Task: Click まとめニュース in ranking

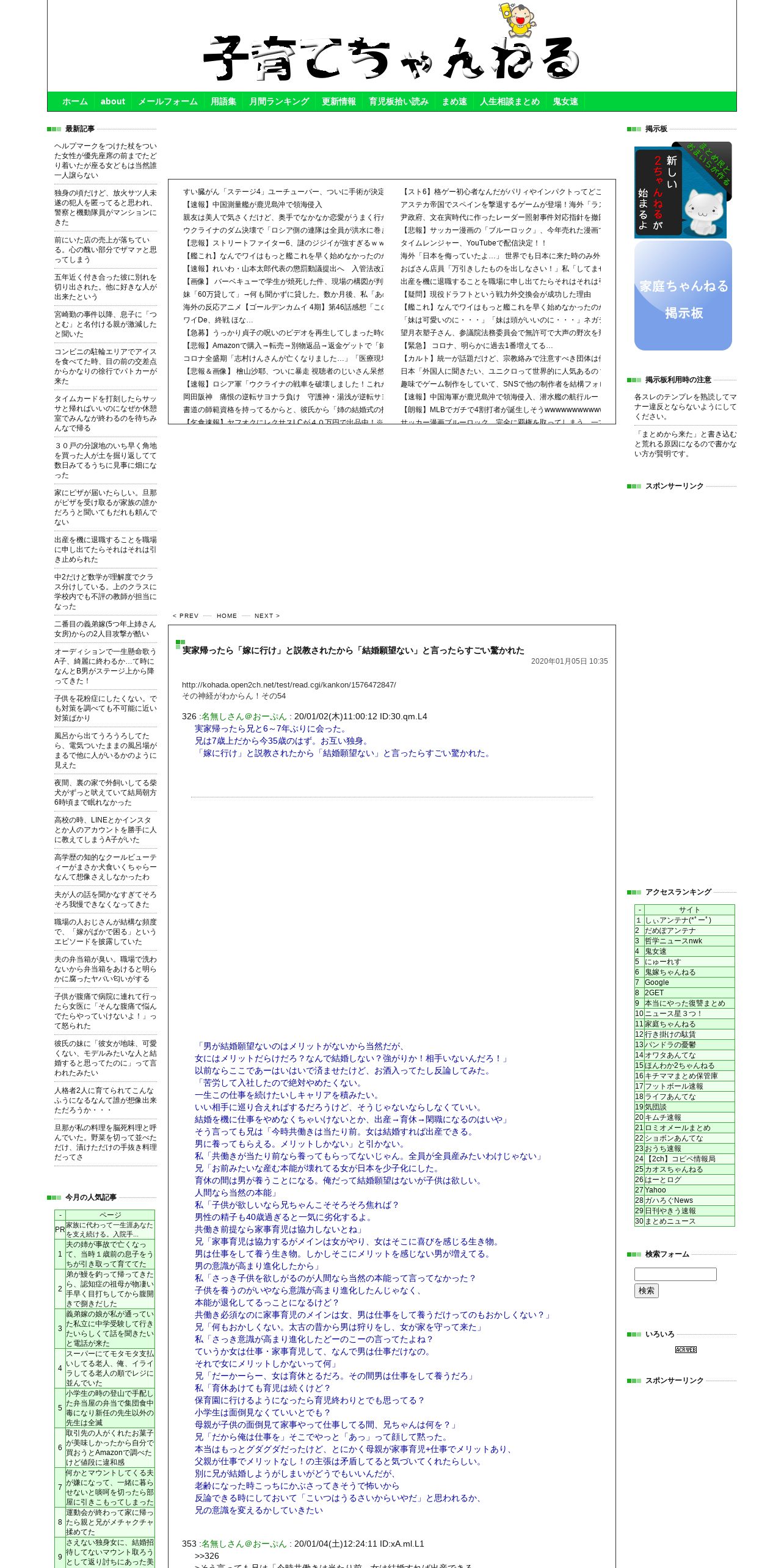Action: pyautogui.click(x=670, y=1221)
